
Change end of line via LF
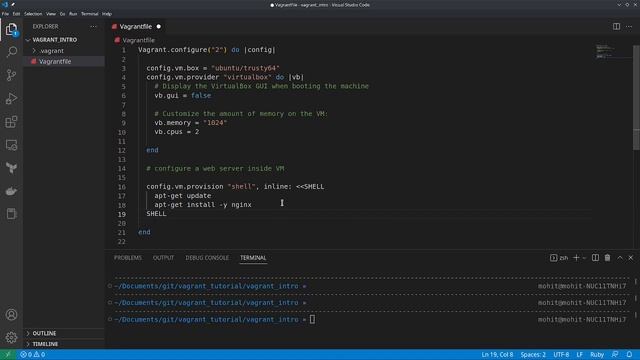click(x=579, y=354)
